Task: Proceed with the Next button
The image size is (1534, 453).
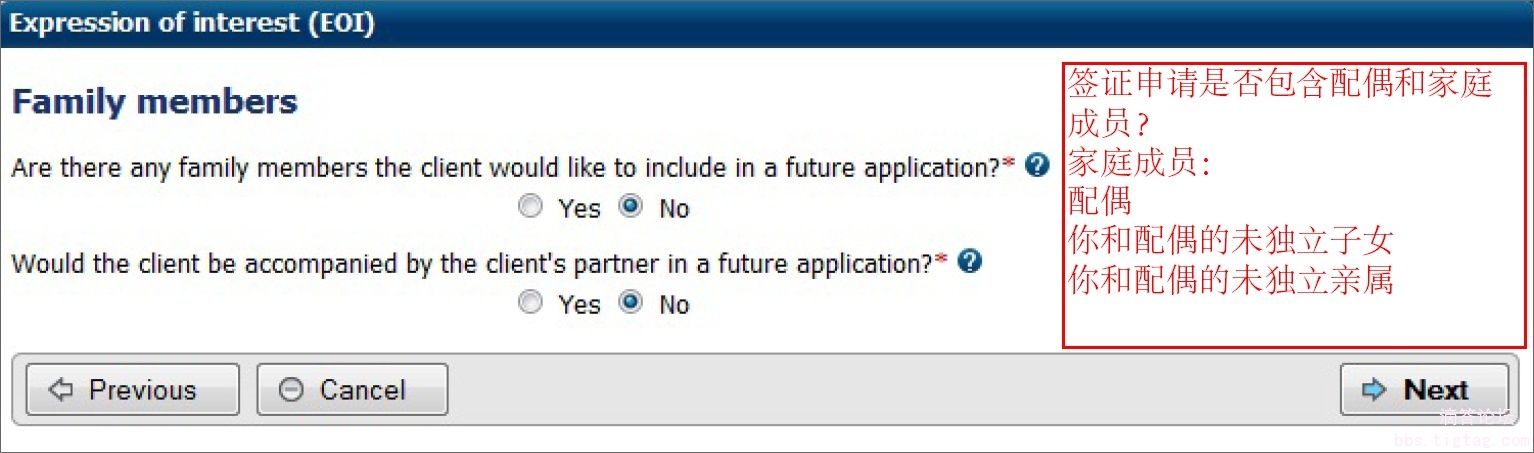Action: 1423,390
